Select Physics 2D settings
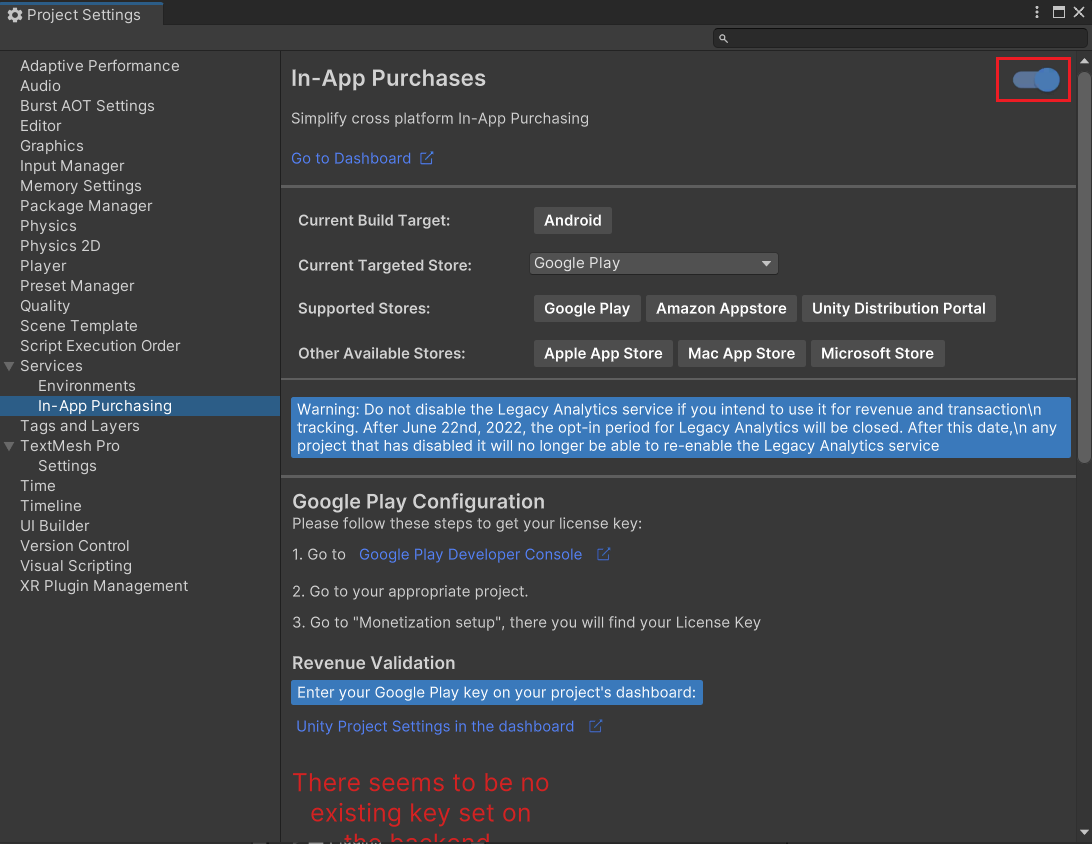1092x844 pixels. (x=60, y=246)
